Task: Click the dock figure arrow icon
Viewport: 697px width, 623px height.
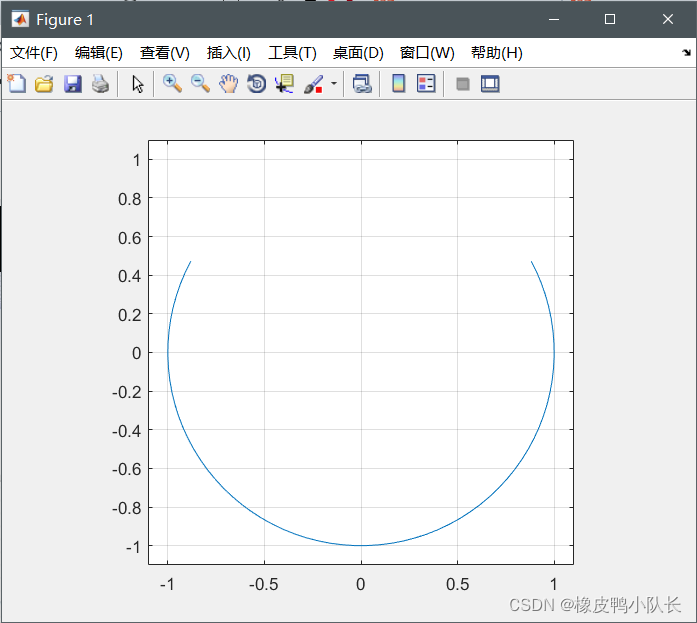Action: (x=686, y=52)
